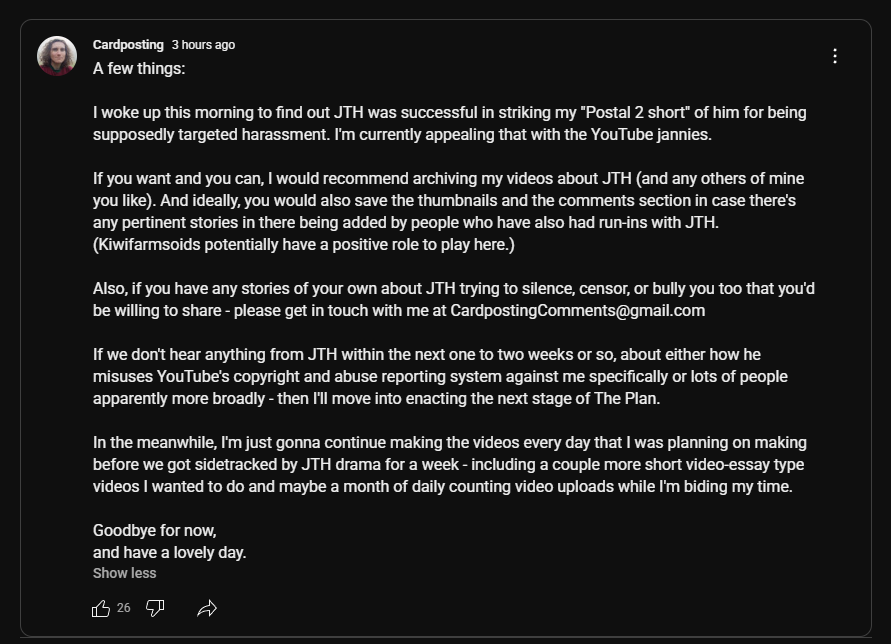The height and width of the screenshot is (644, 891).
Task: Open the three-dot post options menu
Action: pos(835,56)
